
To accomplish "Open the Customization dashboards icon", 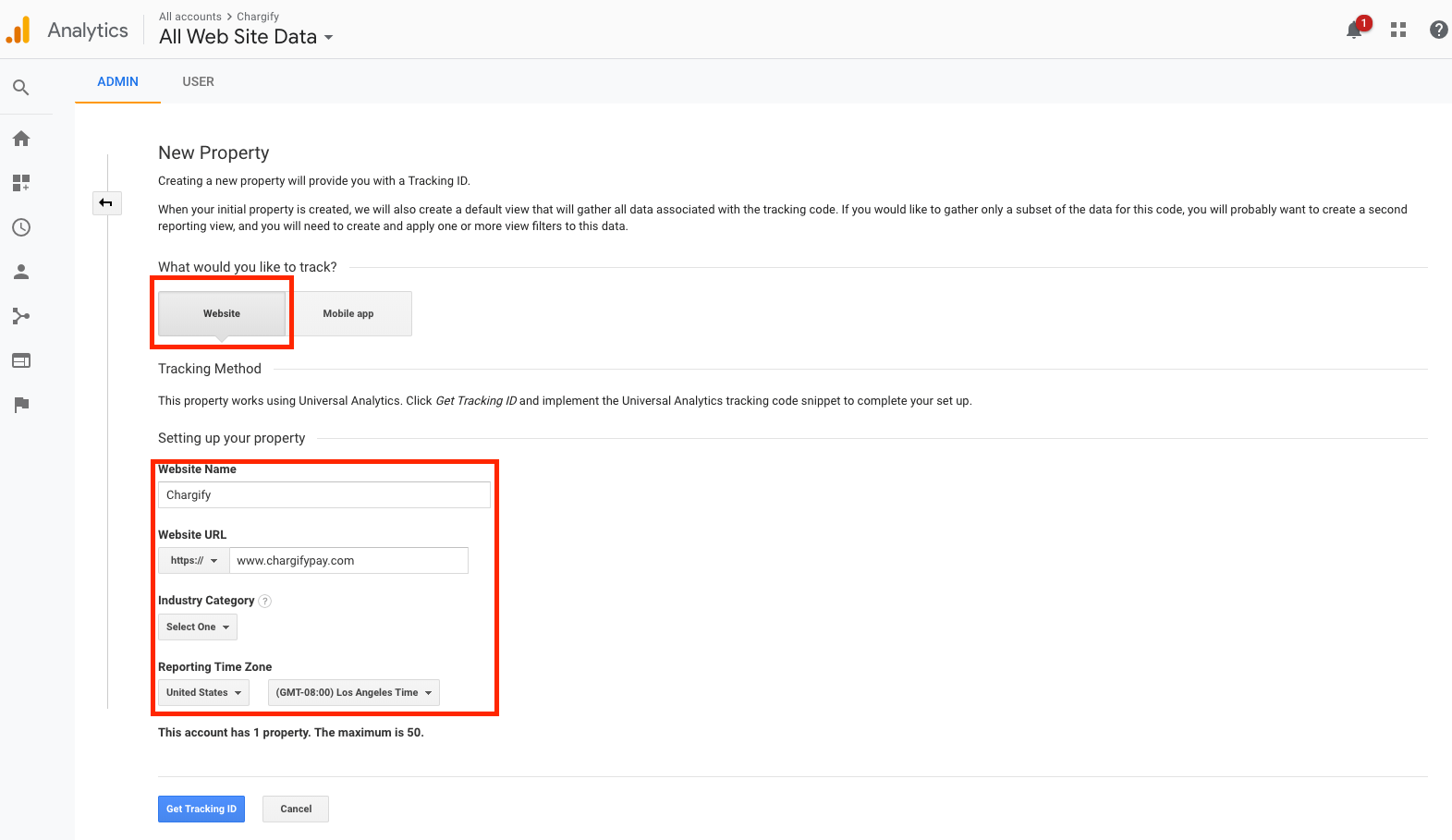I will (x=21, y=183).
